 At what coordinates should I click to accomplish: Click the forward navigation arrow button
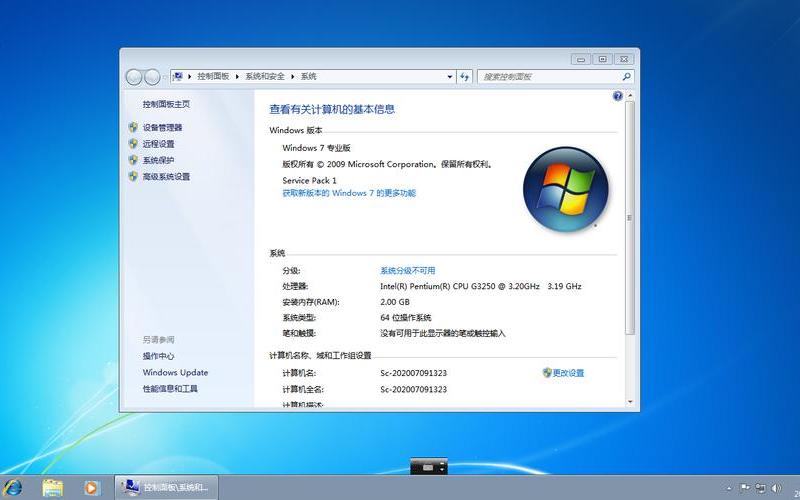(x=152, y=77)
